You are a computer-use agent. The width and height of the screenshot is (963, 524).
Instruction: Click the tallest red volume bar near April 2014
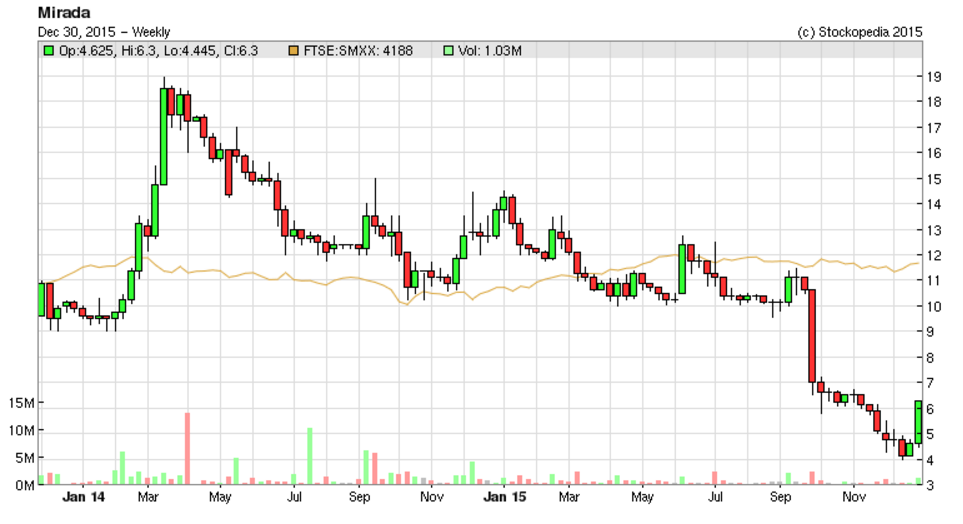pos(187,448)
